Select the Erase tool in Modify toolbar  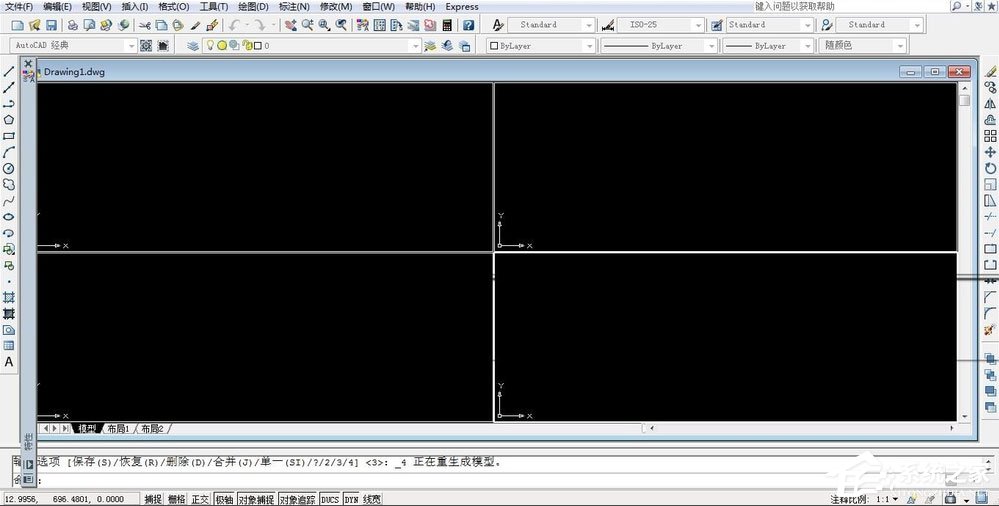click(990, 71)
